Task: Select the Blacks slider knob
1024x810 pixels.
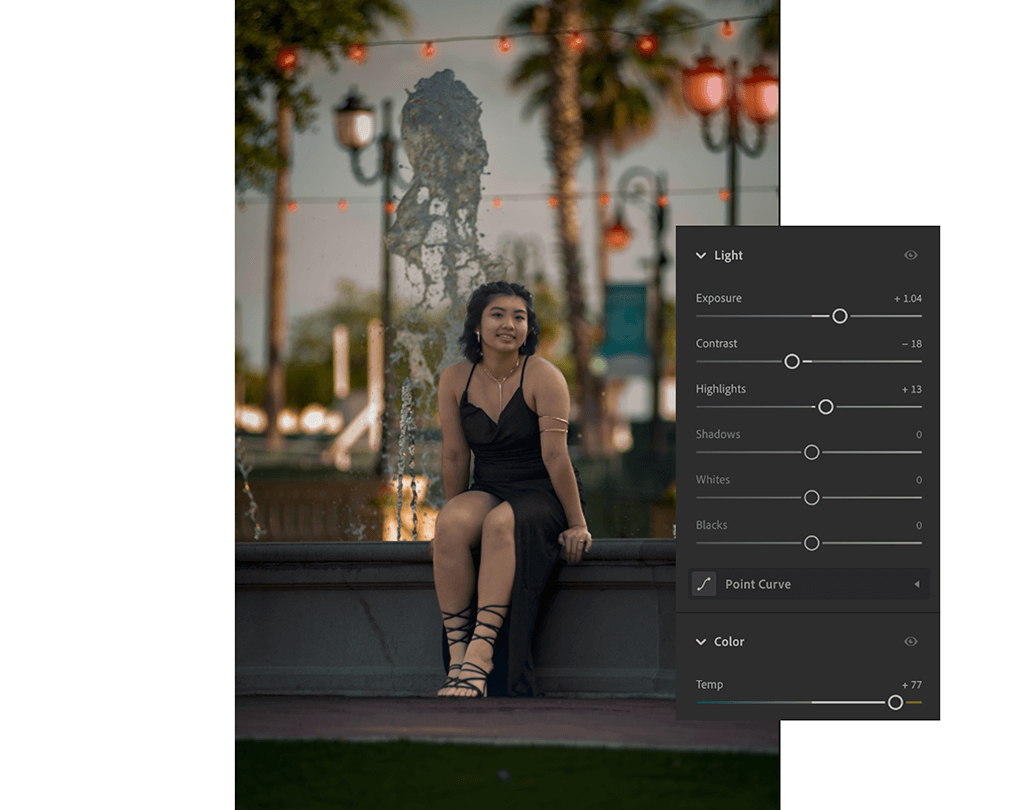Action: pos(810,543)
